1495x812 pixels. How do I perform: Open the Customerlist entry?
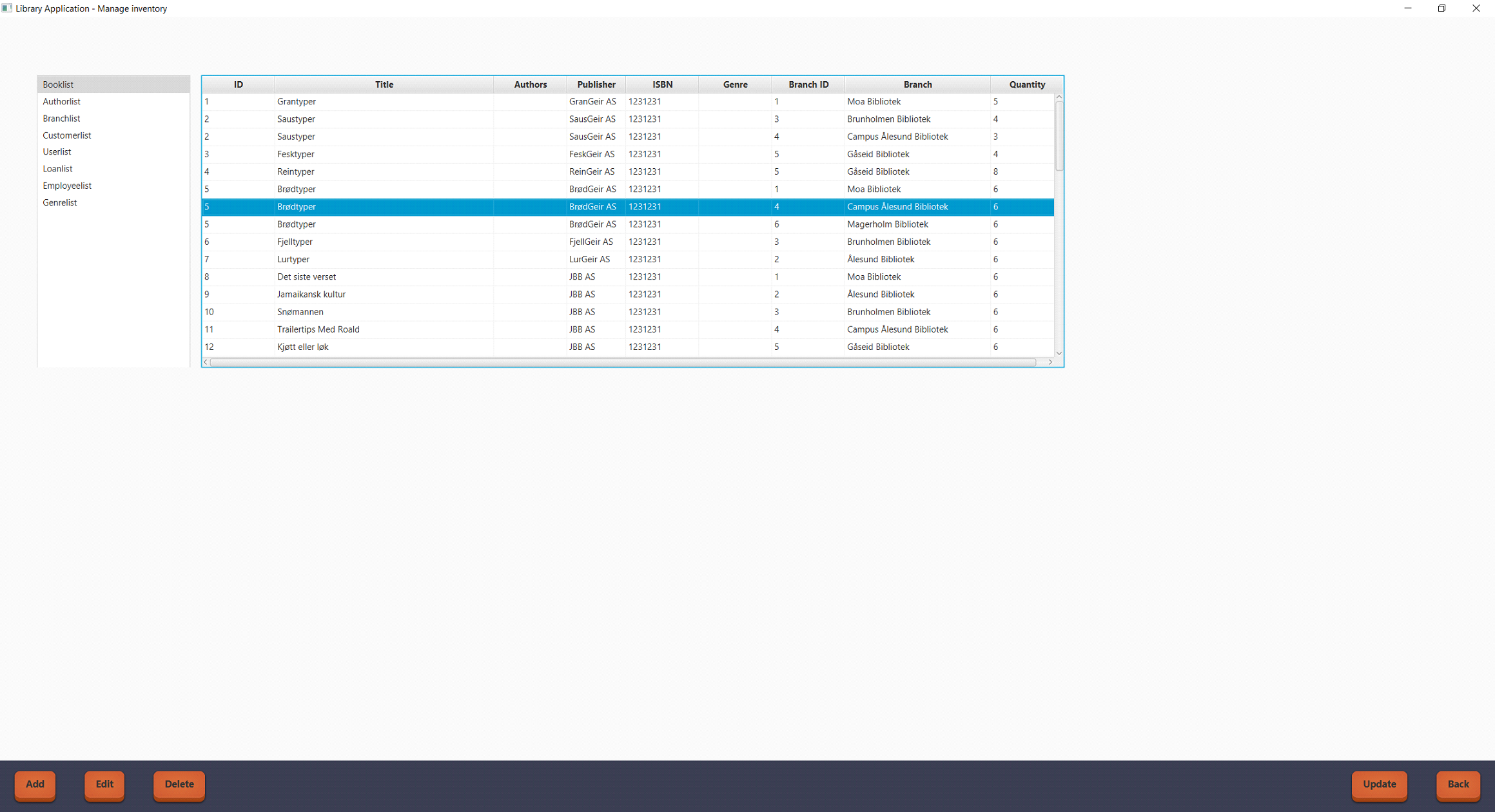66,135
